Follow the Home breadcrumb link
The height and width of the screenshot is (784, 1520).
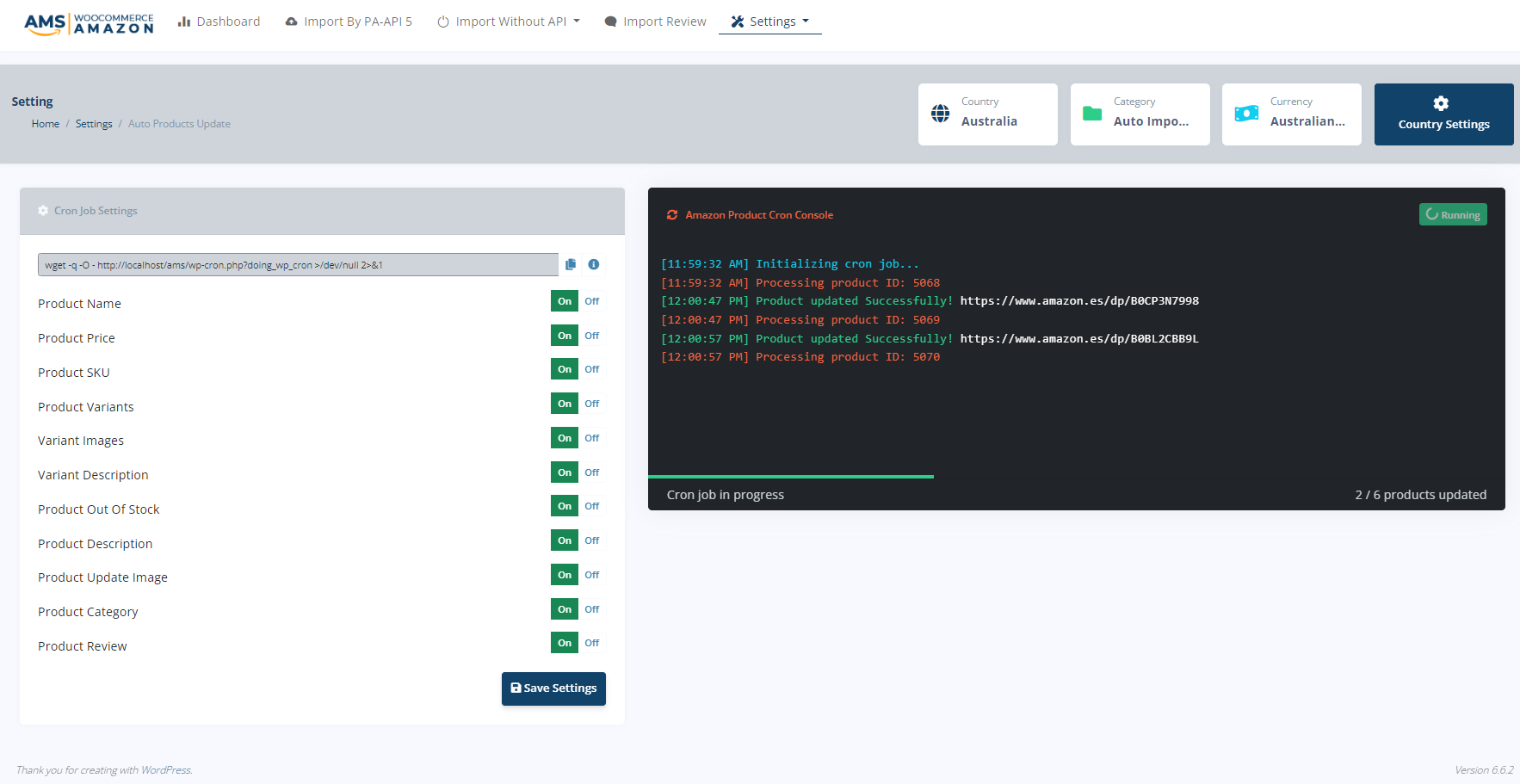[x=46, y=124]
